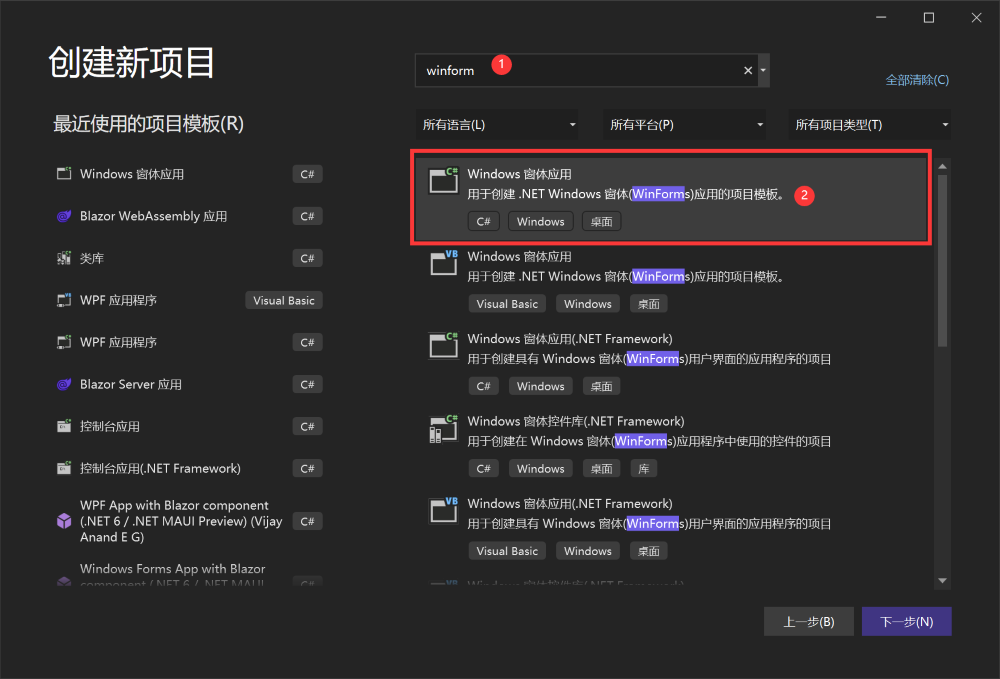The height and width of the screenshot is (679, 1000).
Task: Choose recent WPF App with Blazor component
Action: point(189,521)
